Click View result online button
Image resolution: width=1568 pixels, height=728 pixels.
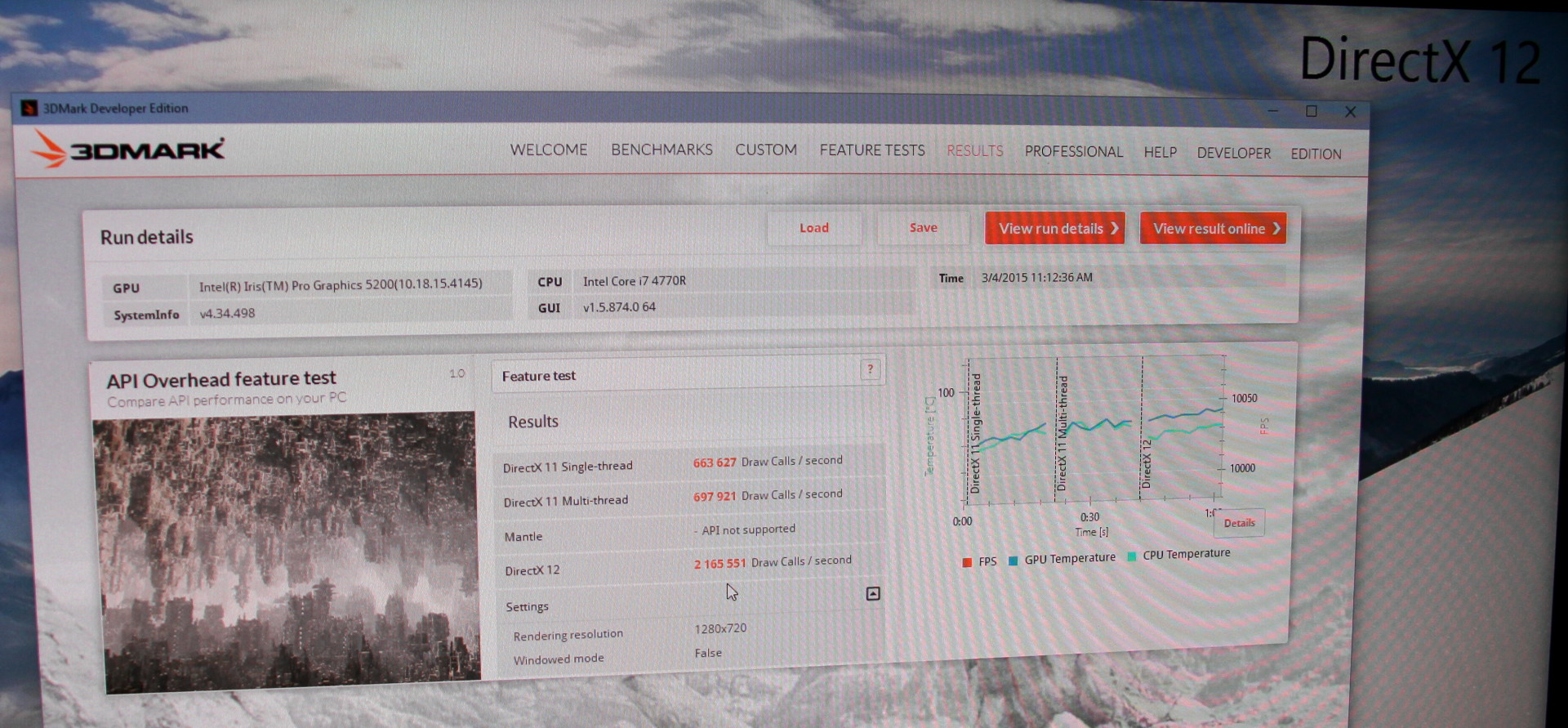tap(1213, 229)
